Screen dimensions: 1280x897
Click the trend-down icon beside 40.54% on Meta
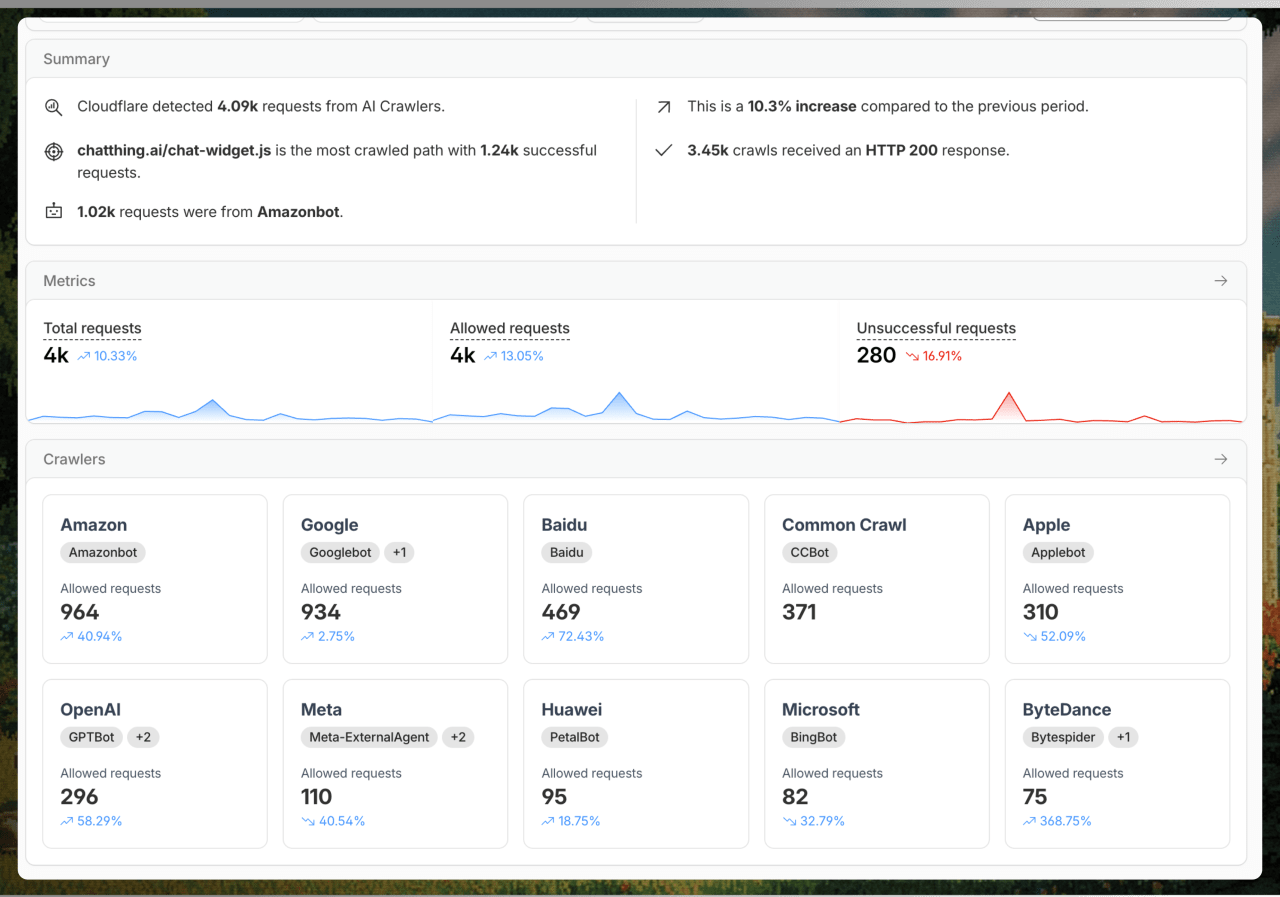click(x=307, y=821)
